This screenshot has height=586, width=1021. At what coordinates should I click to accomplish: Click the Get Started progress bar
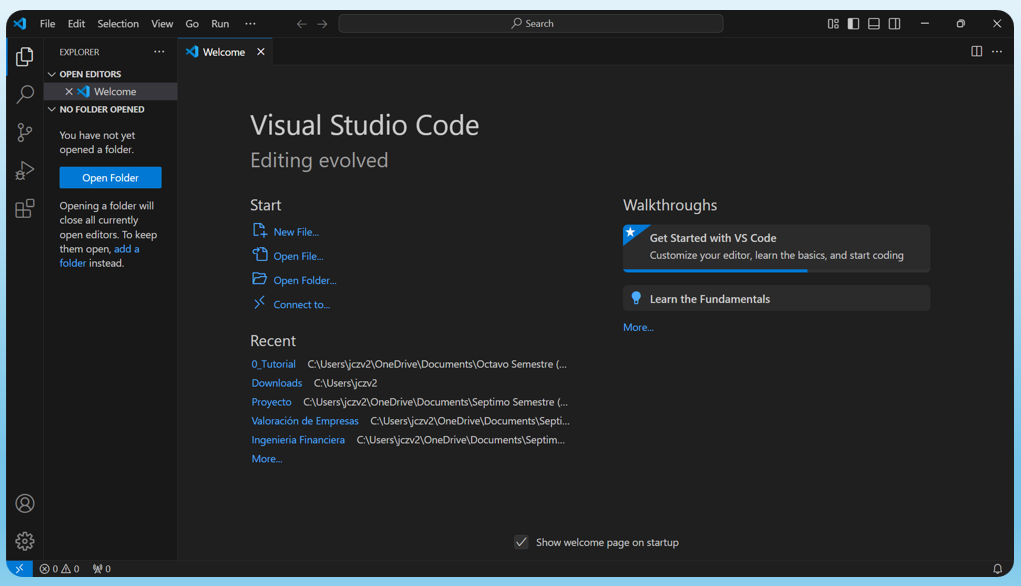click(776, 270)
